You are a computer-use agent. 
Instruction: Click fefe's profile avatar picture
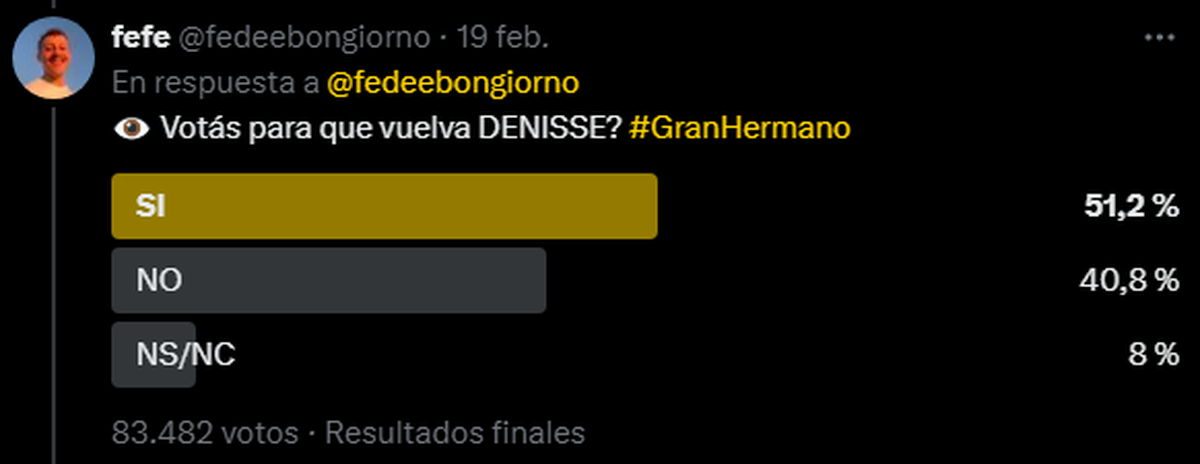coord(53,59)
